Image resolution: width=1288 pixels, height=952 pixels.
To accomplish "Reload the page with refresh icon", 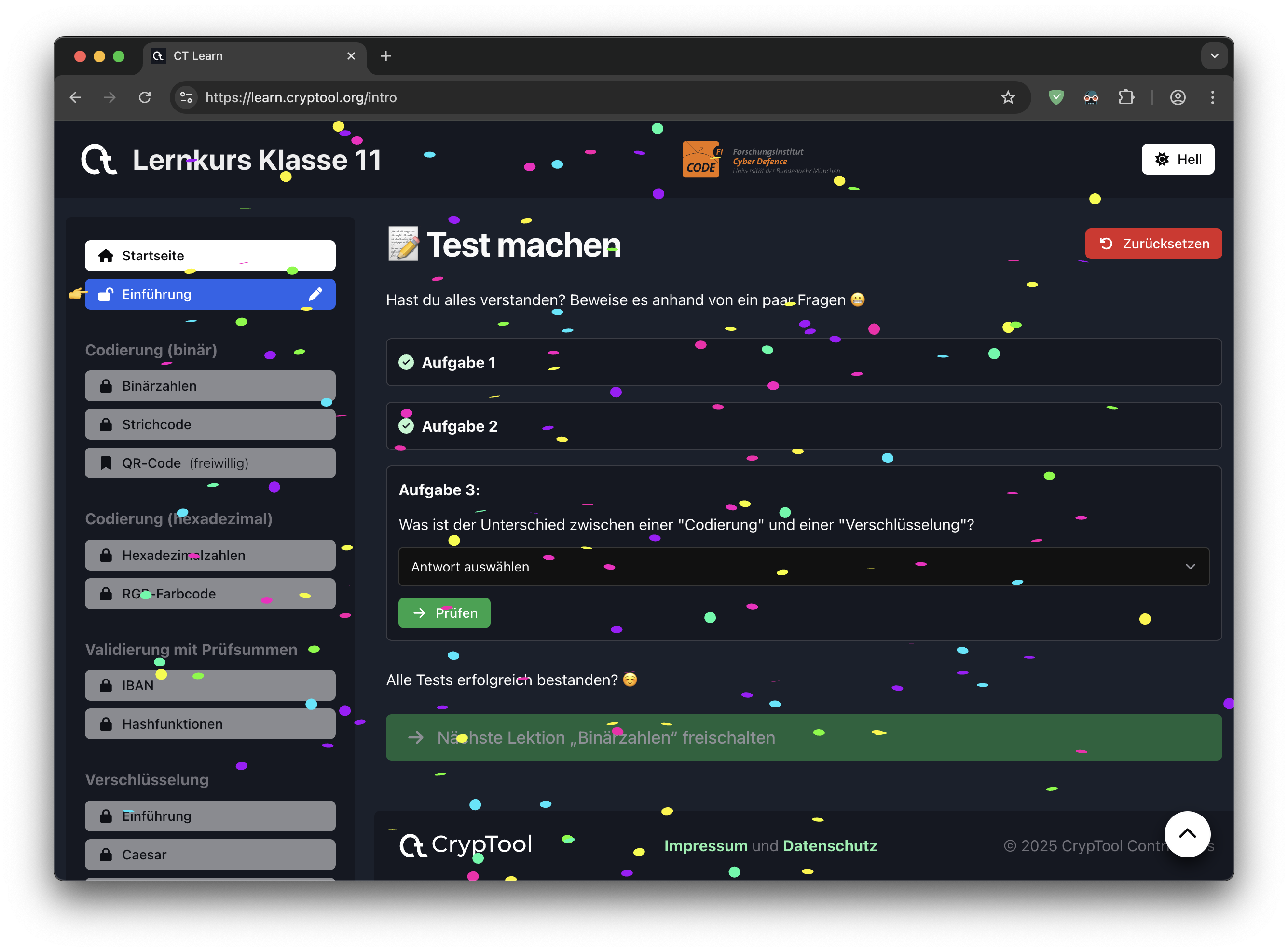I will (x=145, y=97).
